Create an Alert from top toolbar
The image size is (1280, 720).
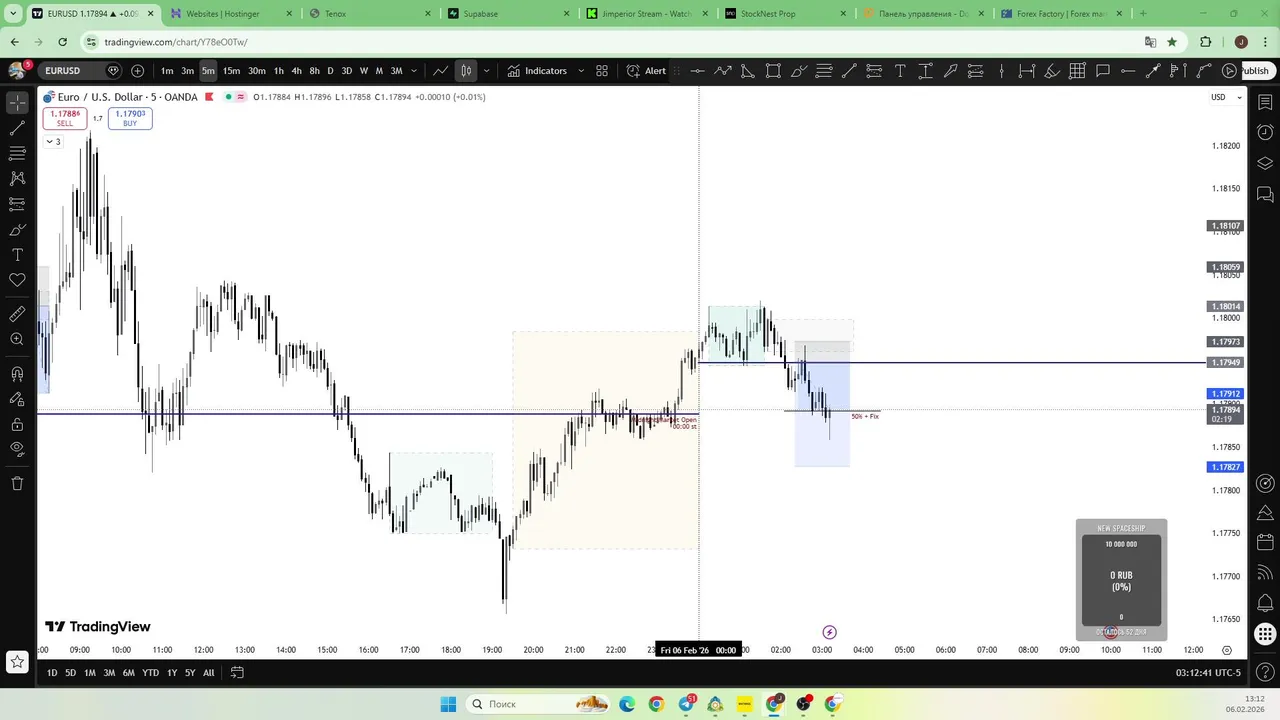(646, 71)
